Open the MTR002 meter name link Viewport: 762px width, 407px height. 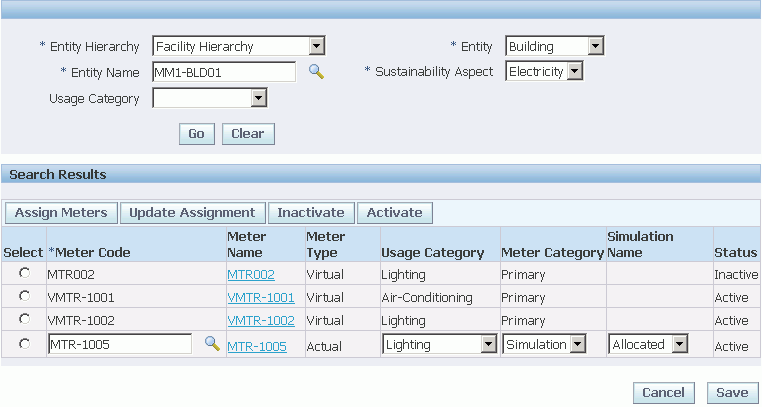(x=251, y=275)
